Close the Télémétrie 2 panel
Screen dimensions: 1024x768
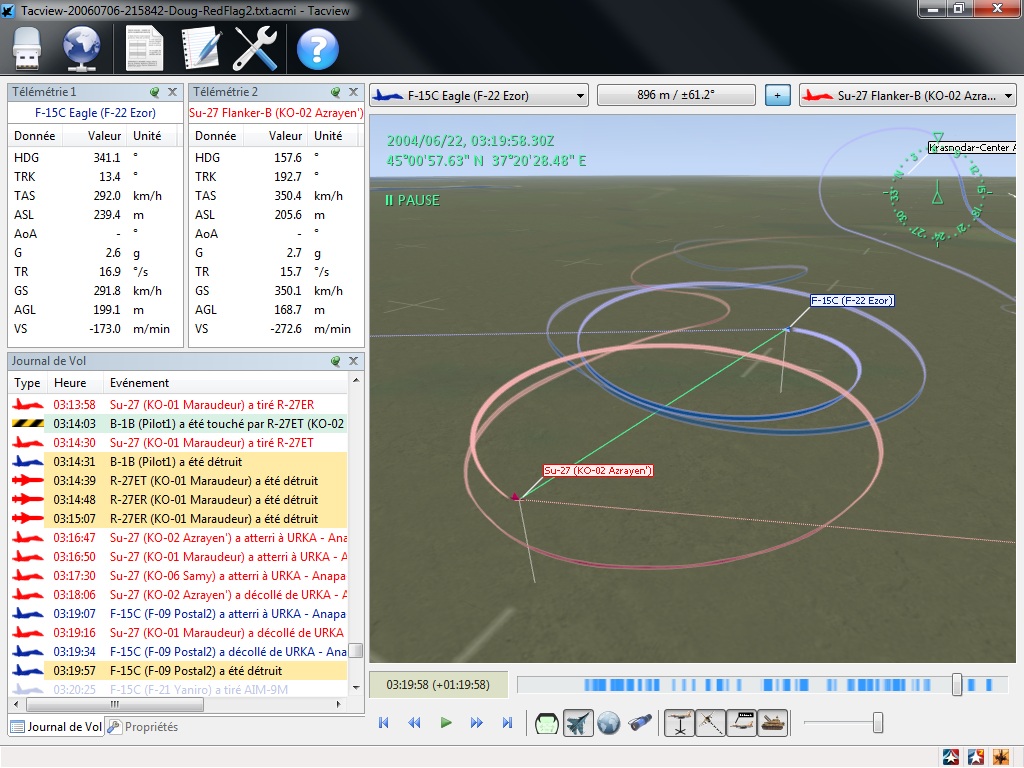tap(354, 91)
